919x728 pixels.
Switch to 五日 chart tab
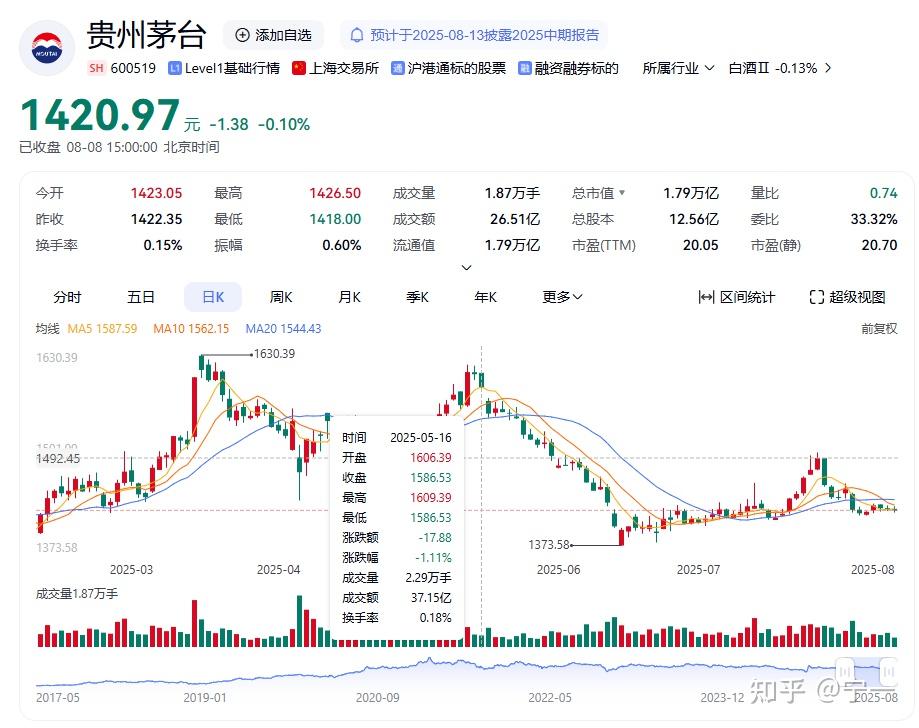tap(141, 297)
